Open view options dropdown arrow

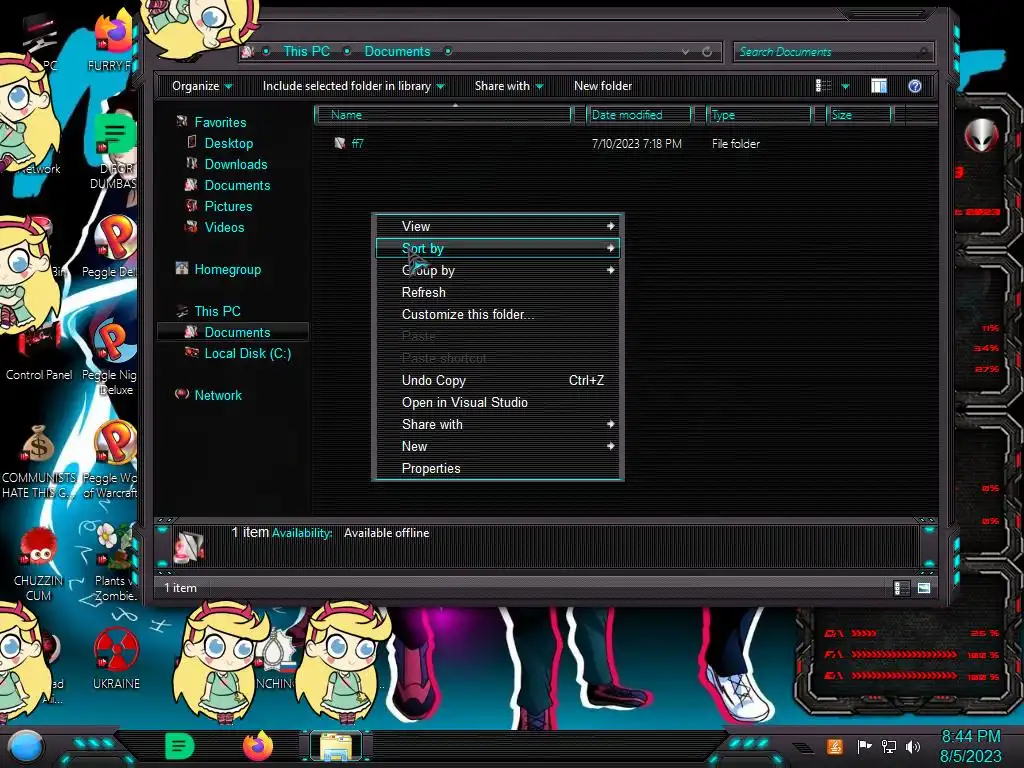point(845,86)
